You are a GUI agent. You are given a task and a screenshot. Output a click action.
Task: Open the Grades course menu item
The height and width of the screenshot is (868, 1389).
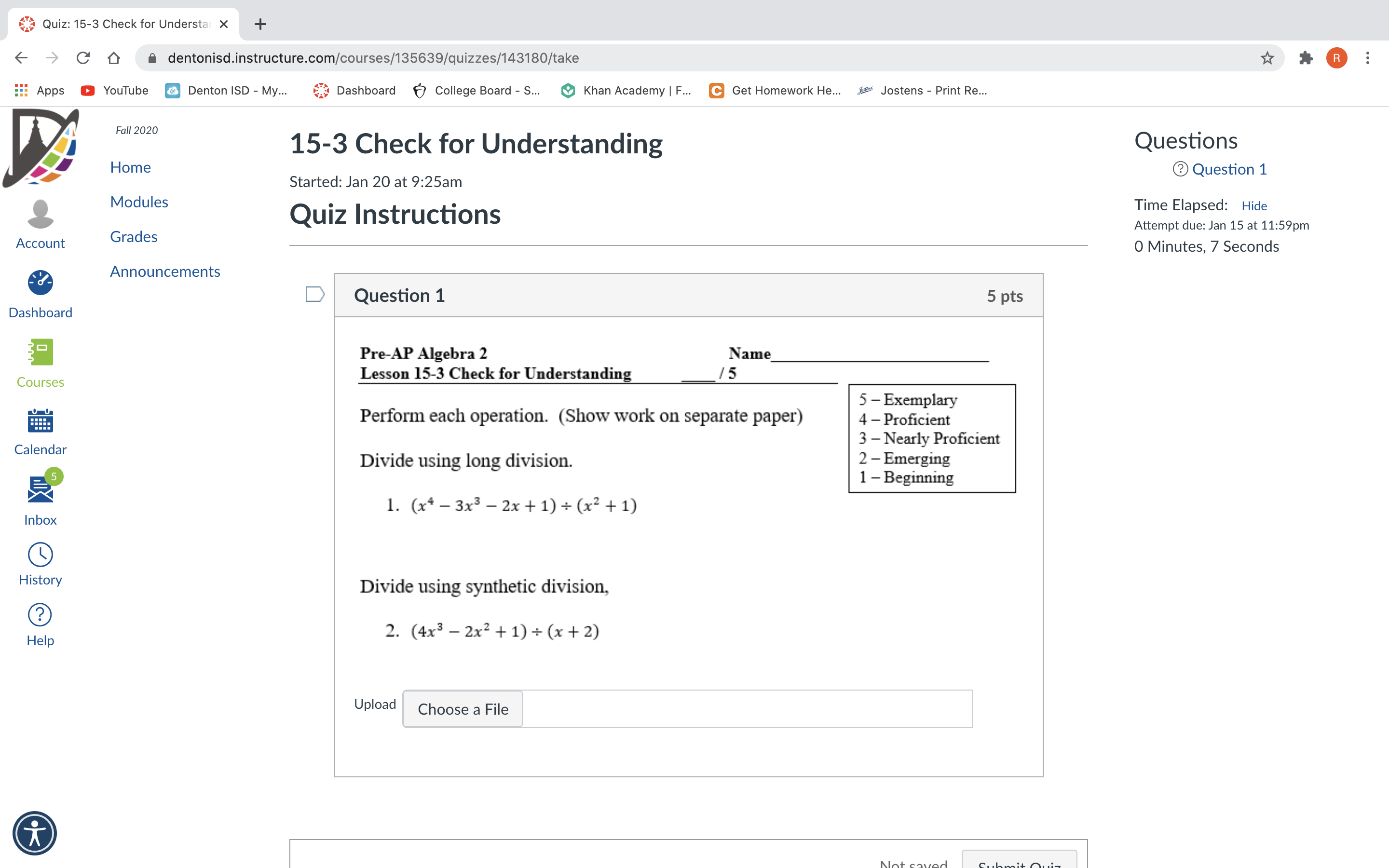(x=134, y=236)
